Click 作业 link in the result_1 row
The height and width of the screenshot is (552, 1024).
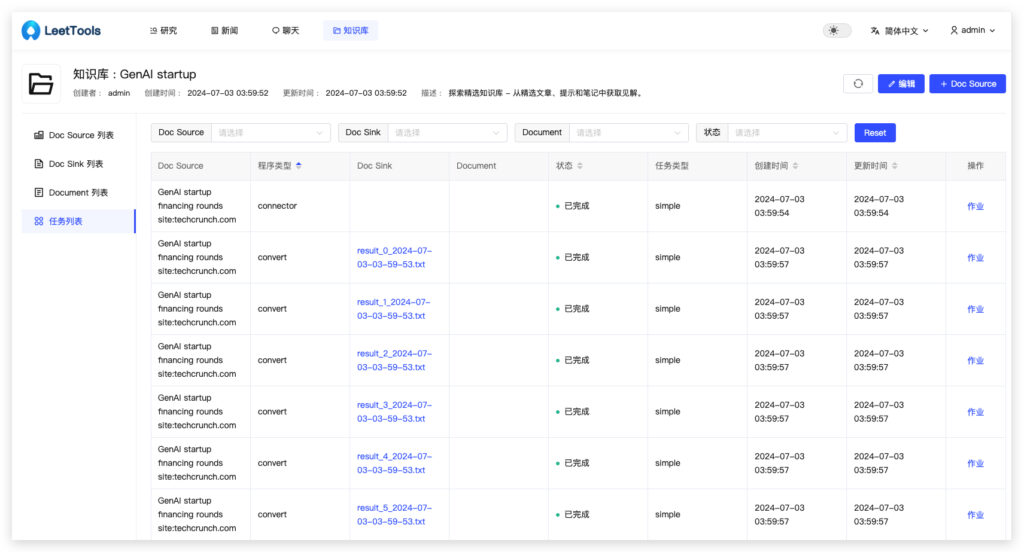click(x=975, y=309)
